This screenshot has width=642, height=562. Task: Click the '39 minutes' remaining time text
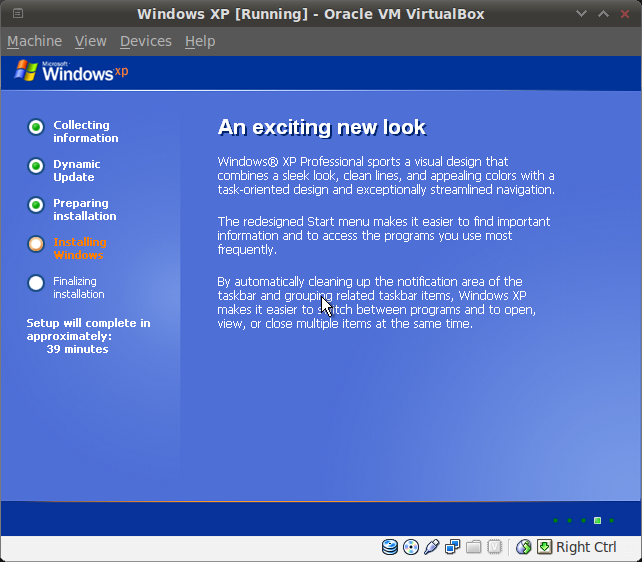pos(77,349)
